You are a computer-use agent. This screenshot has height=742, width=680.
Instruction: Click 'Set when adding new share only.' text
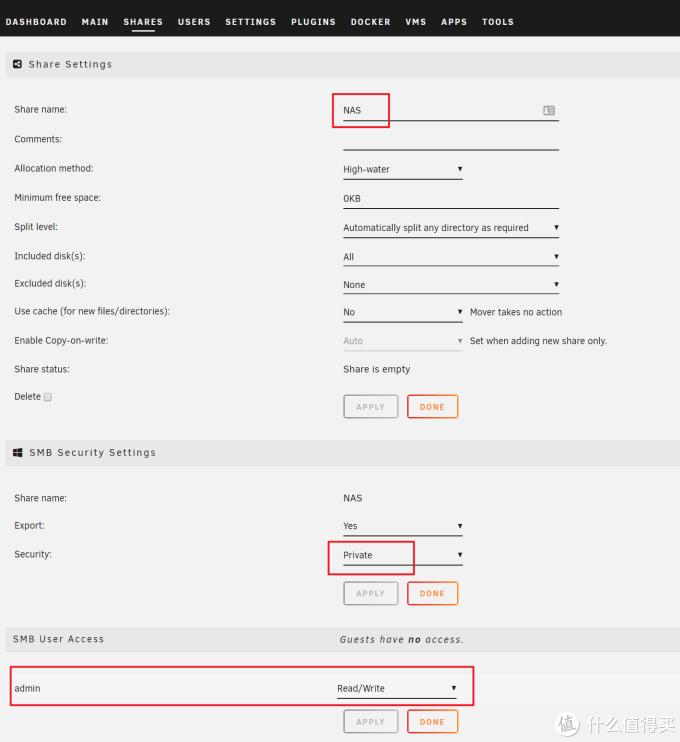tap(538, 341)
